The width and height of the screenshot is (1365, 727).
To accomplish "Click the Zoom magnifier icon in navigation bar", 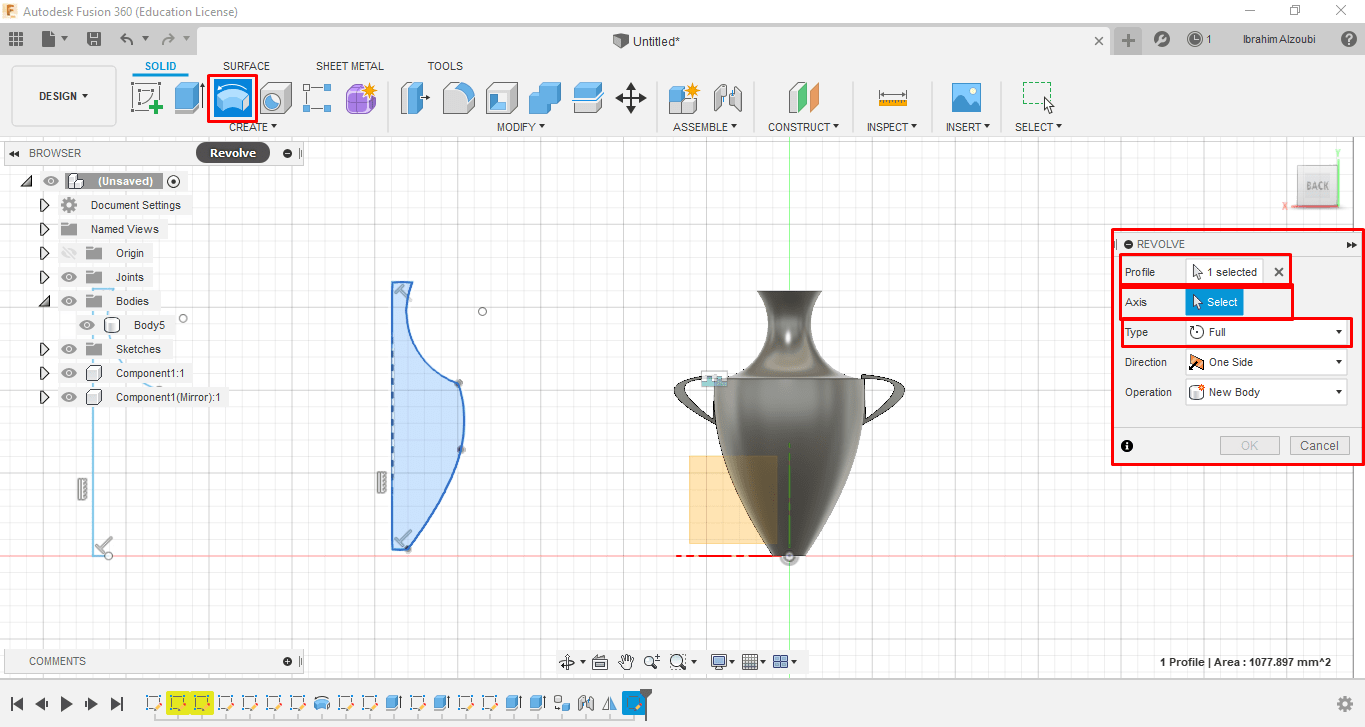I will [652, 662].
